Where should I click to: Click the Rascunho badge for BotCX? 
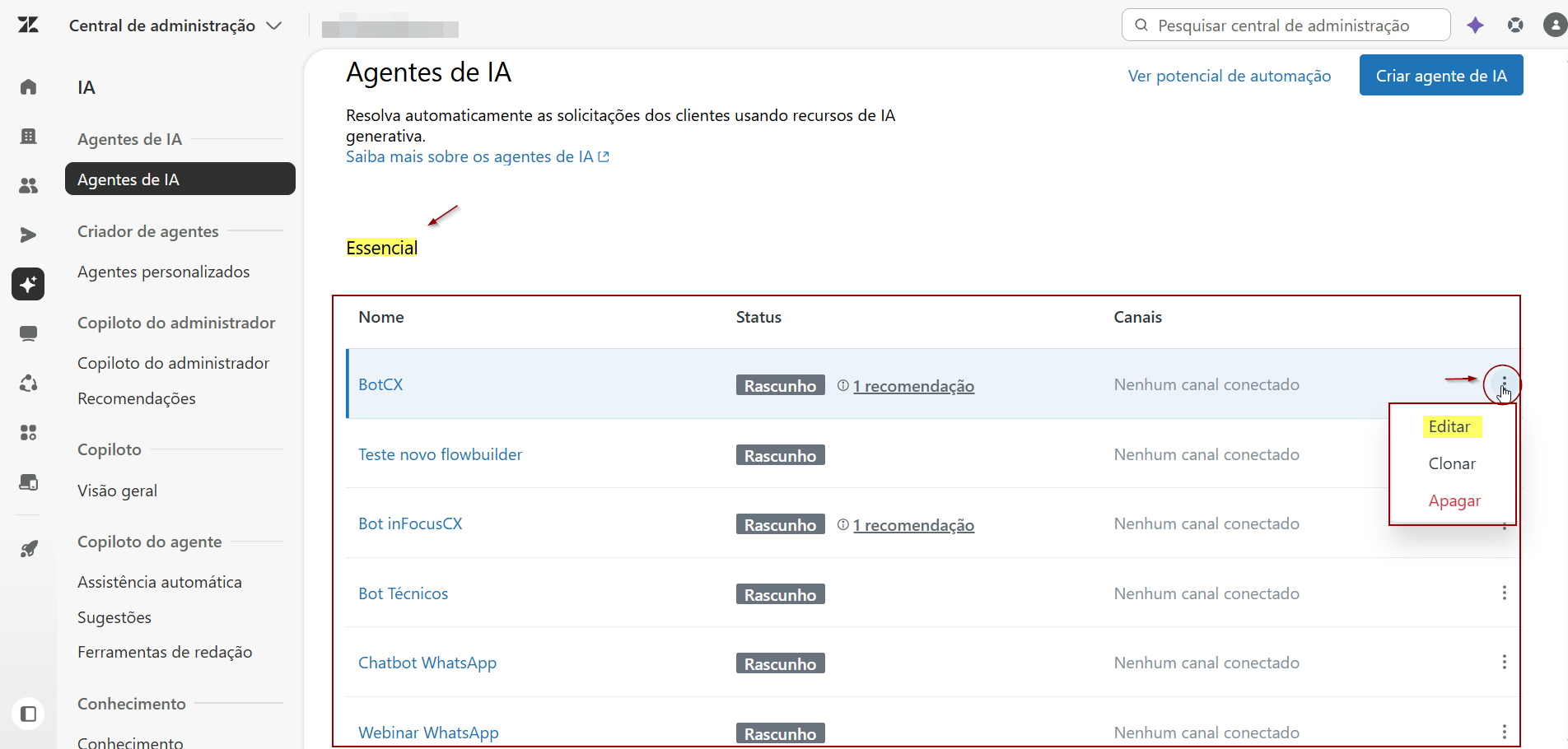(x=780, y=385)
